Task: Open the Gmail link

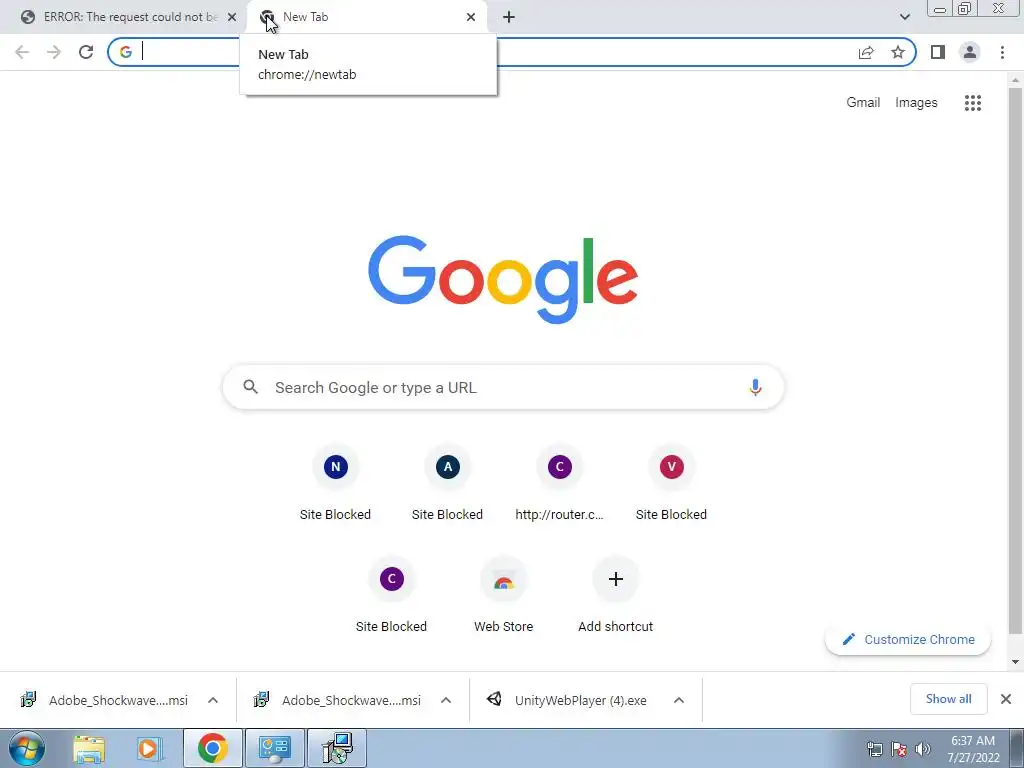Action: tap(863, 103)
